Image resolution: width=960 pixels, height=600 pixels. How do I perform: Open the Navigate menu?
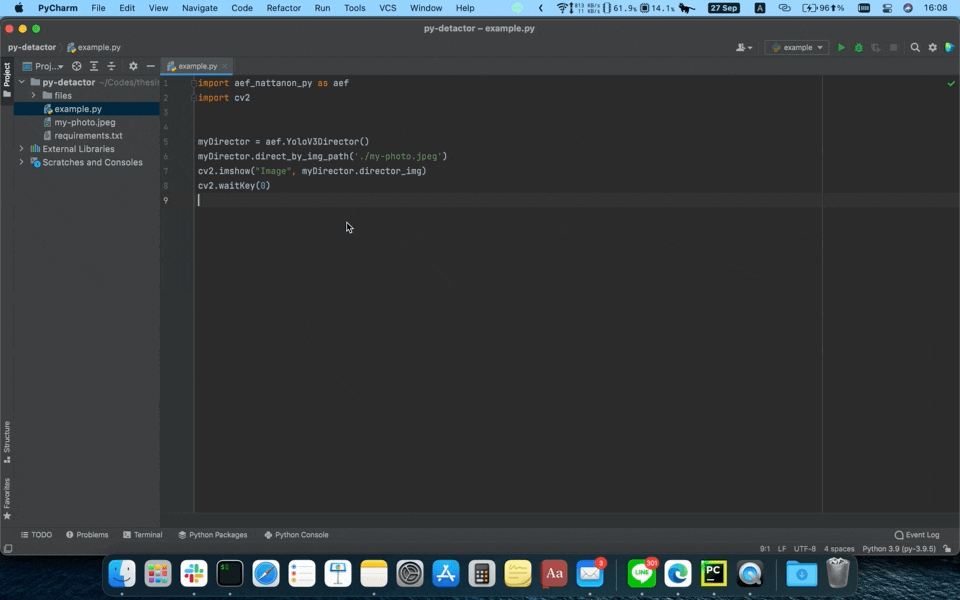tap(200, 8)
